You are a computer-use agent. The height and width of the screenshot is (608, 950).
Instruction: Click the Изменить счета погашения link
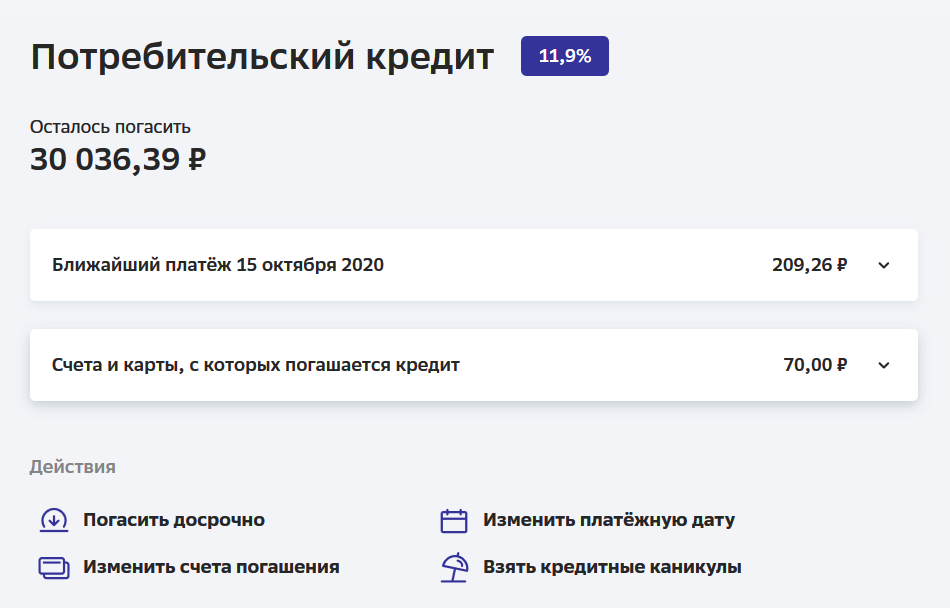211,567
